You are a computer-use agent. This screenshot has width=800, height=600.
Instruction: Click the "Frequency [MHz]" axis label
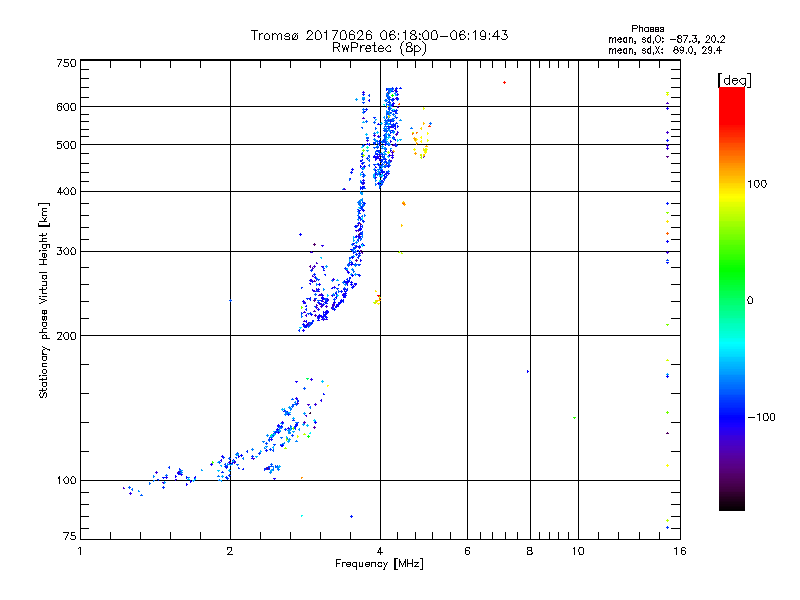point(379,564)
